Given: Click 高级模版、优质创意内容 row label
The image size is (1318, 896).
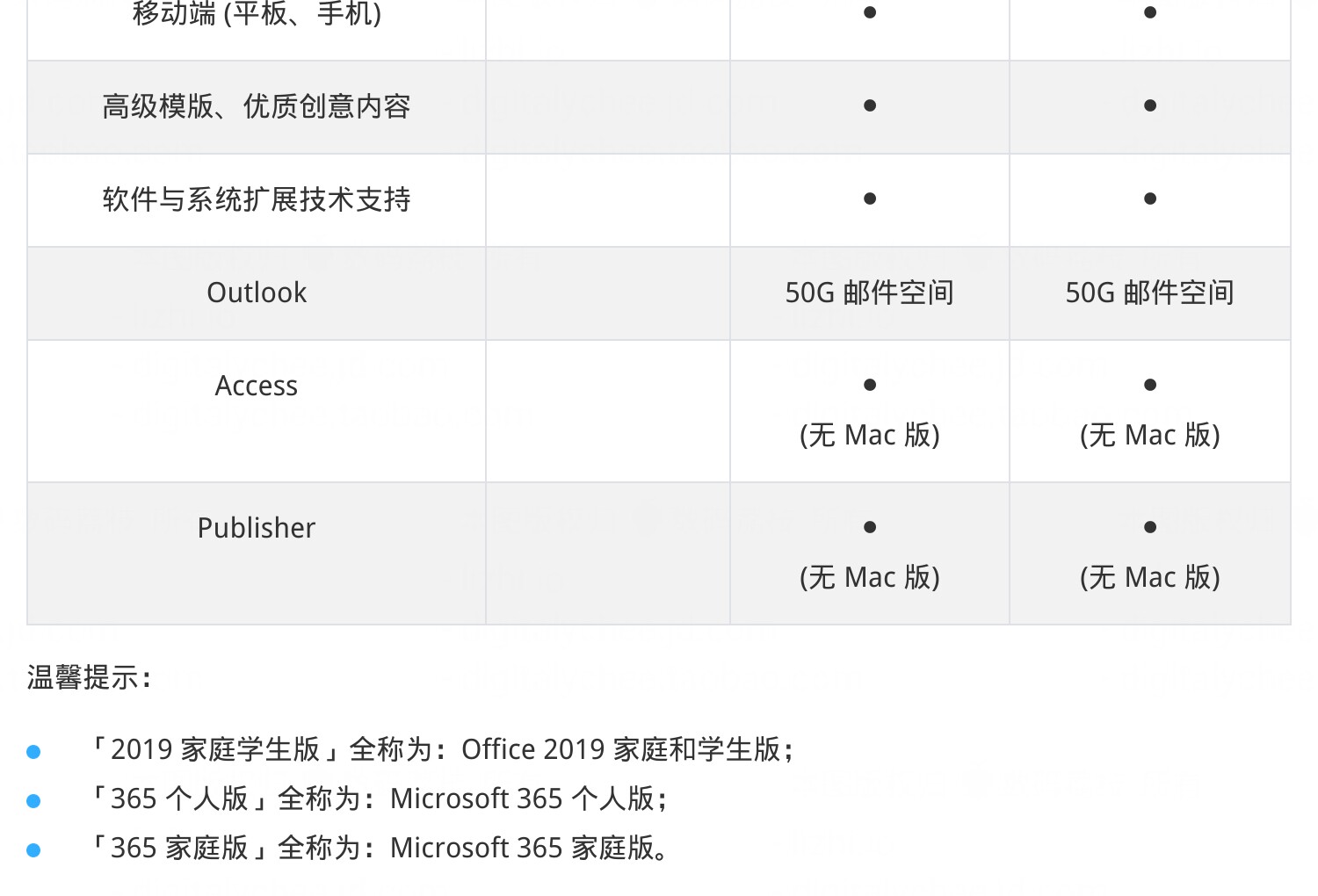Looking at the screenshot, I should [x=257, y=106].
